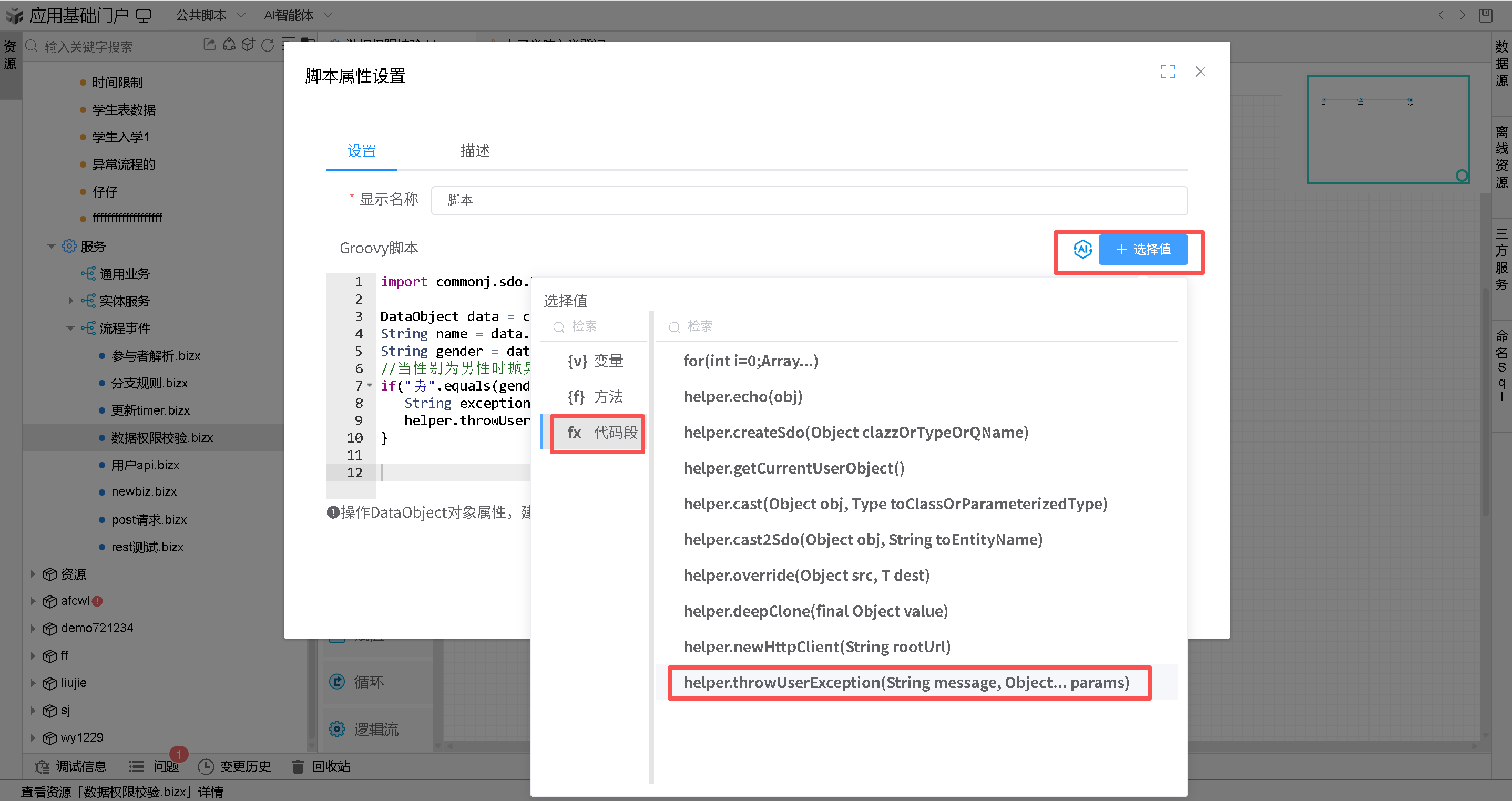Click the export/share icon in resource toolbar
Viewport: 1512px width, 801px height.
coord(210,45)
